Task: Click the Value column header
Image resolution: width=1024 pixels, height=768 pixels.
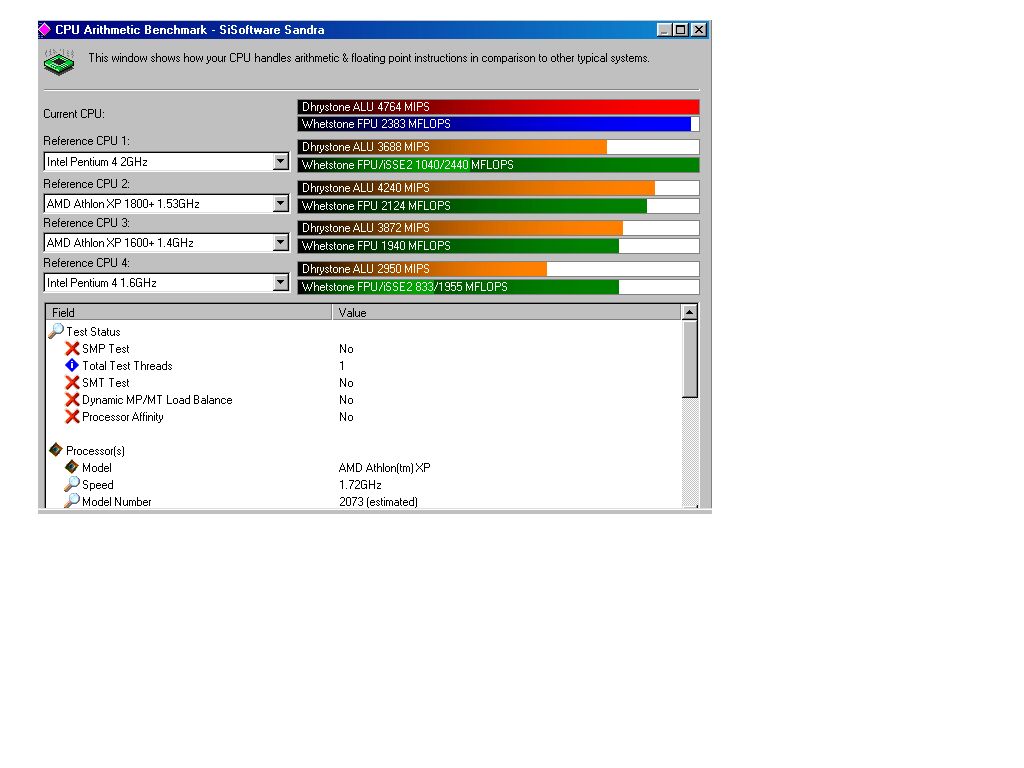Action: (x=506, y=312)
